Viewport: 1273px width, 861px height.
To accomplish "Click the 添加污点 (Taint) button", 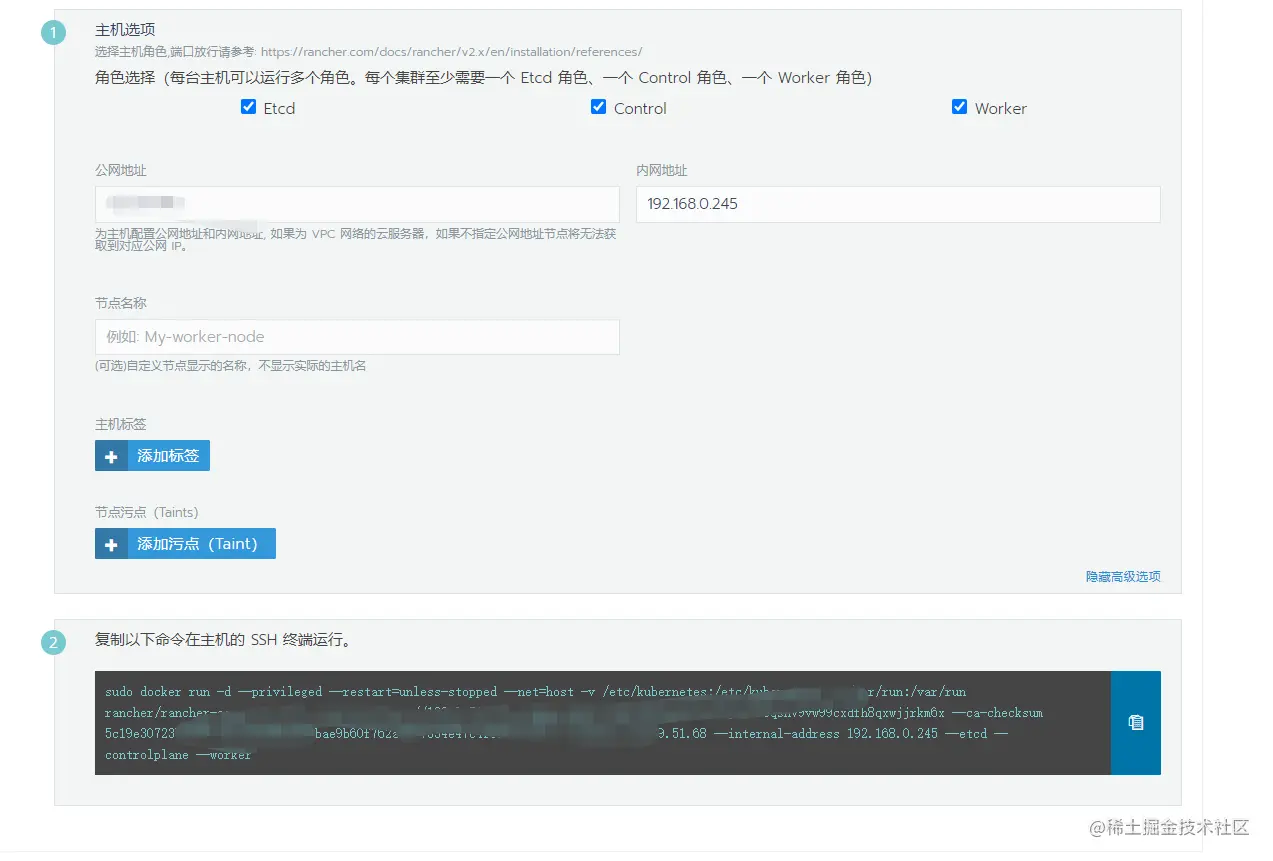I will 185,544.
